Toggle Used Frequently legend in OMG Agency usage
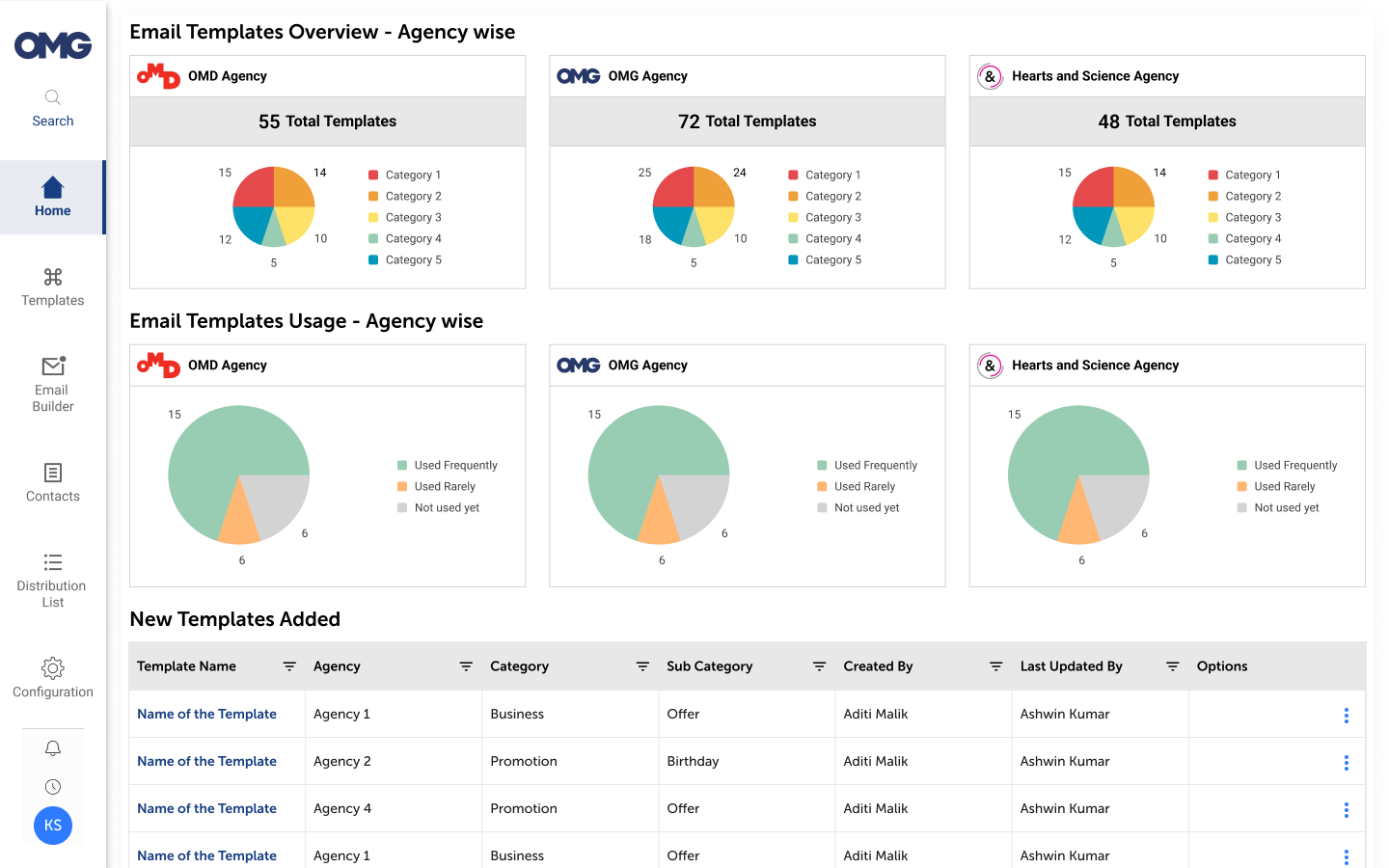Screen dimensions: 1389x868 coord(822,465)
